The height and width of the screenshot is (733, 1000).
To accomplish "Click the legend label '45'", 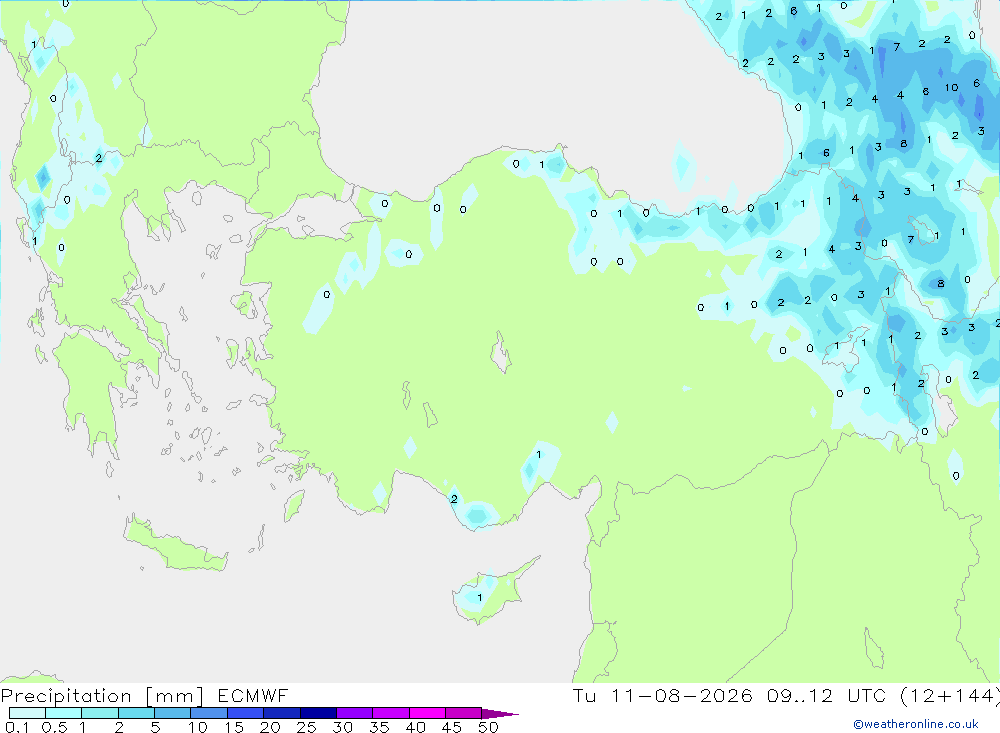I will 452,727.
